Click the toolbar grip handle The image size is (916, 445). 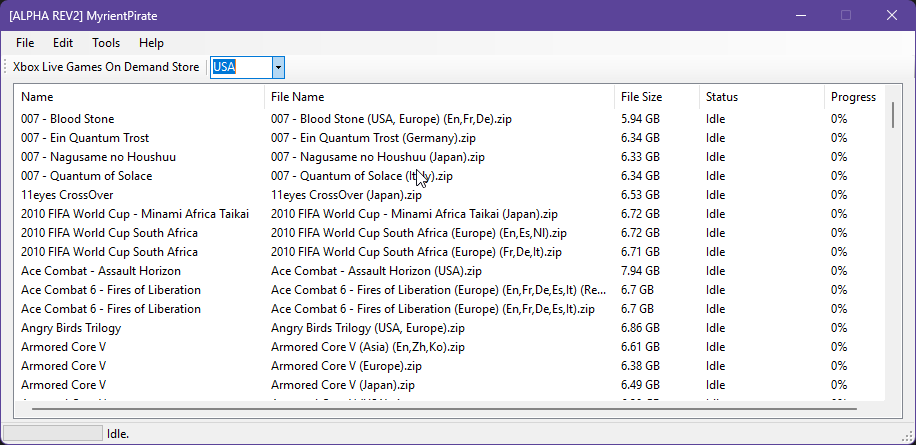pos(6,67)
